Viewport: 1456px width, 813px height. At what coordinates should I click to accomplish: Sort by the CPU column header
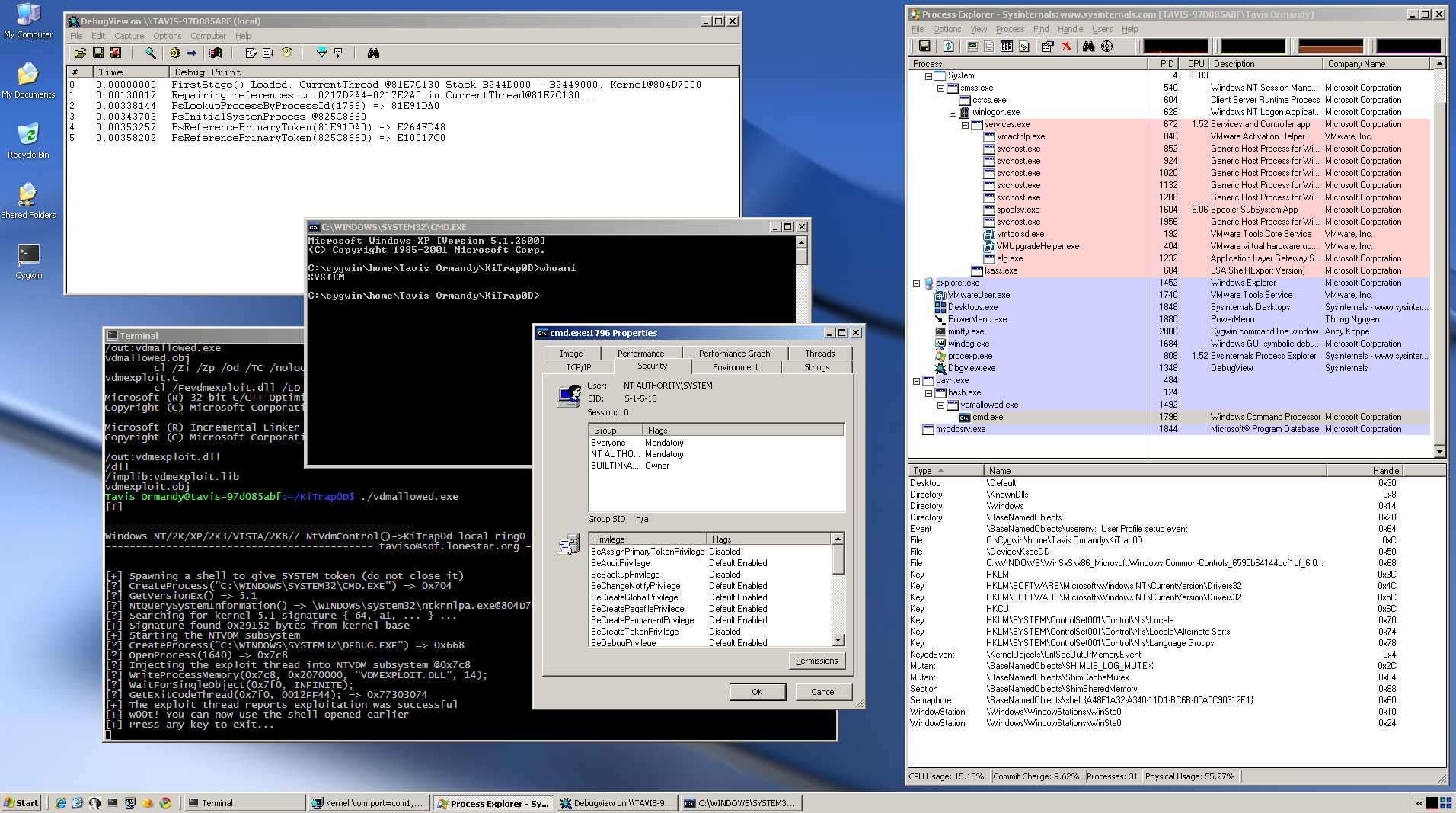pyautogui.click(x=1195, y=64)
